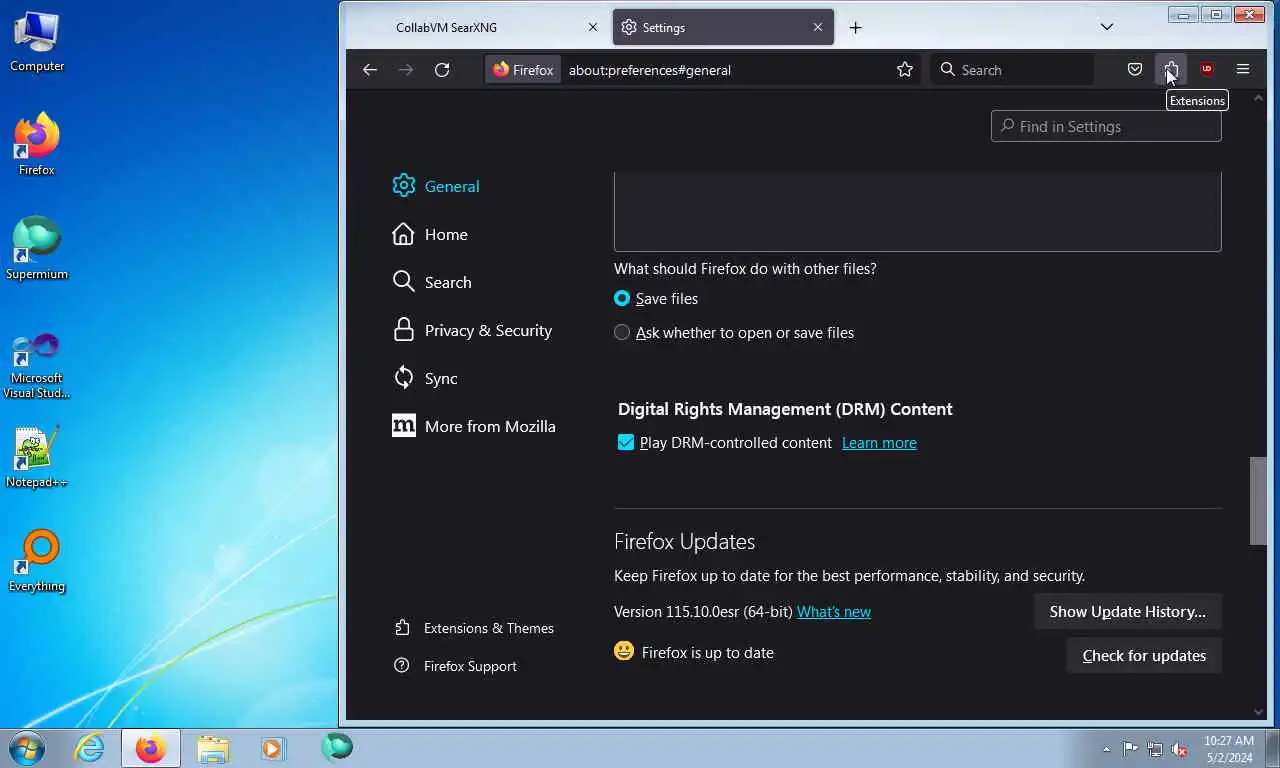Open the Action Center flag icon

tap(1130, 748)
